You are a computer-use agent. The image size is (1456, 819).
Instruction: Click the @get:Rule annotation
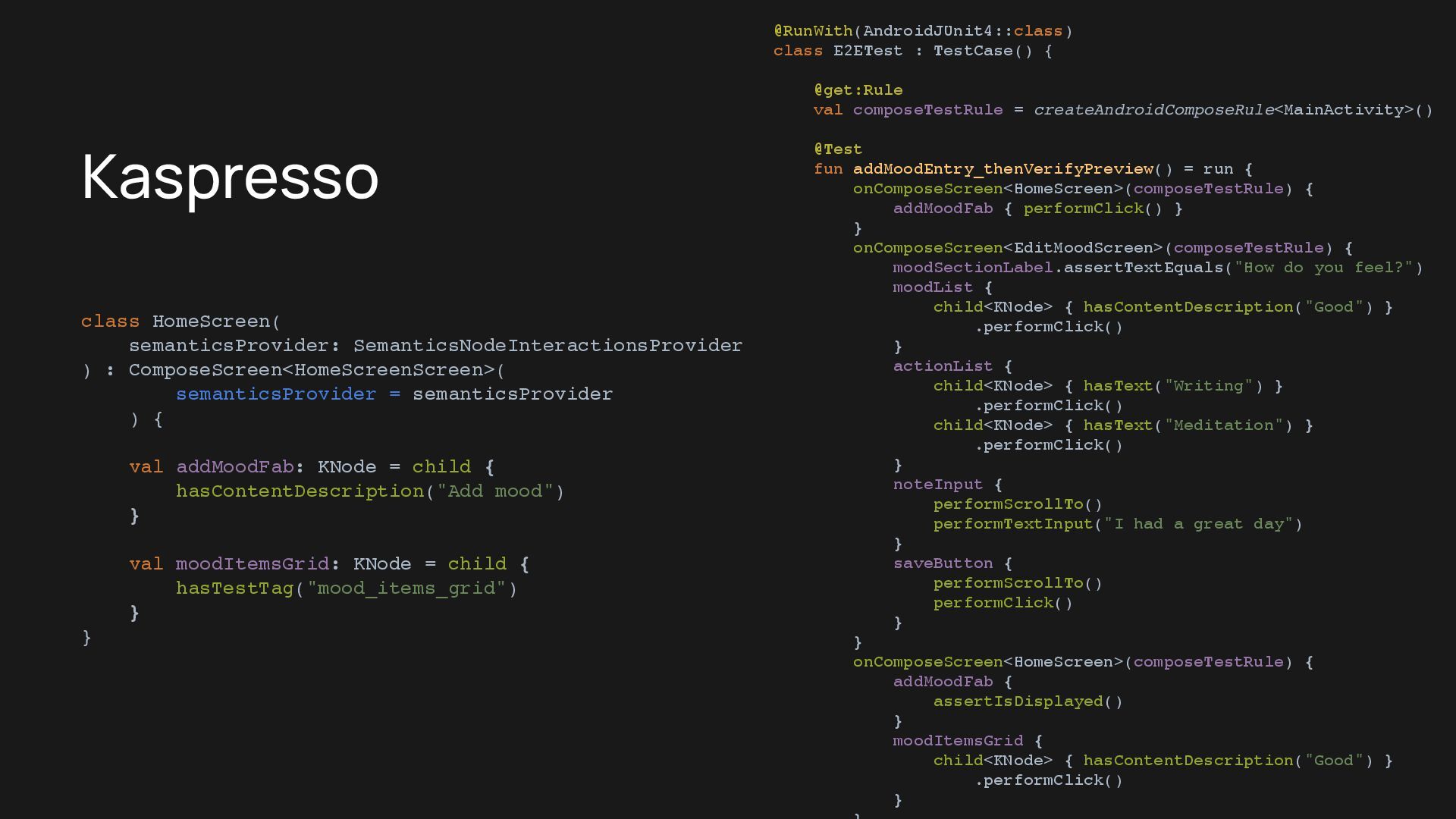858,90
